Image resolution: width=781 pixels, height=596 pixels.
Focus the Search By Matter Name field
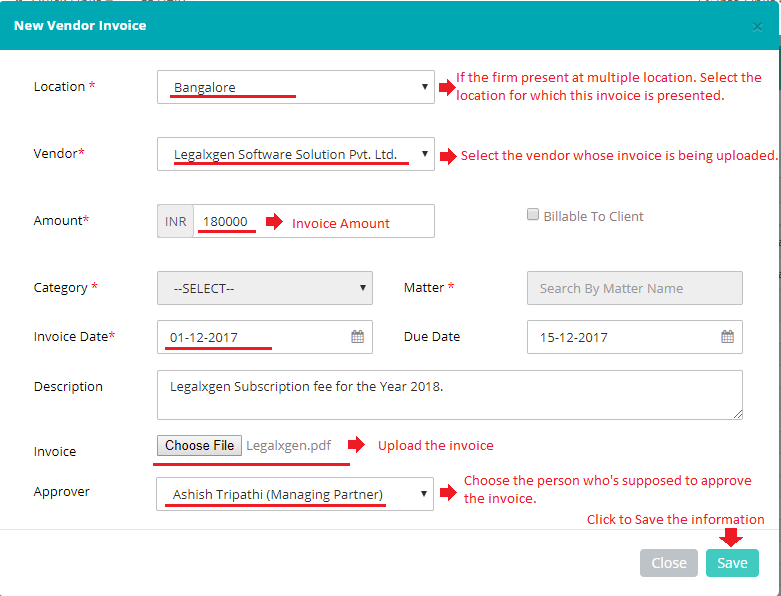634,288
